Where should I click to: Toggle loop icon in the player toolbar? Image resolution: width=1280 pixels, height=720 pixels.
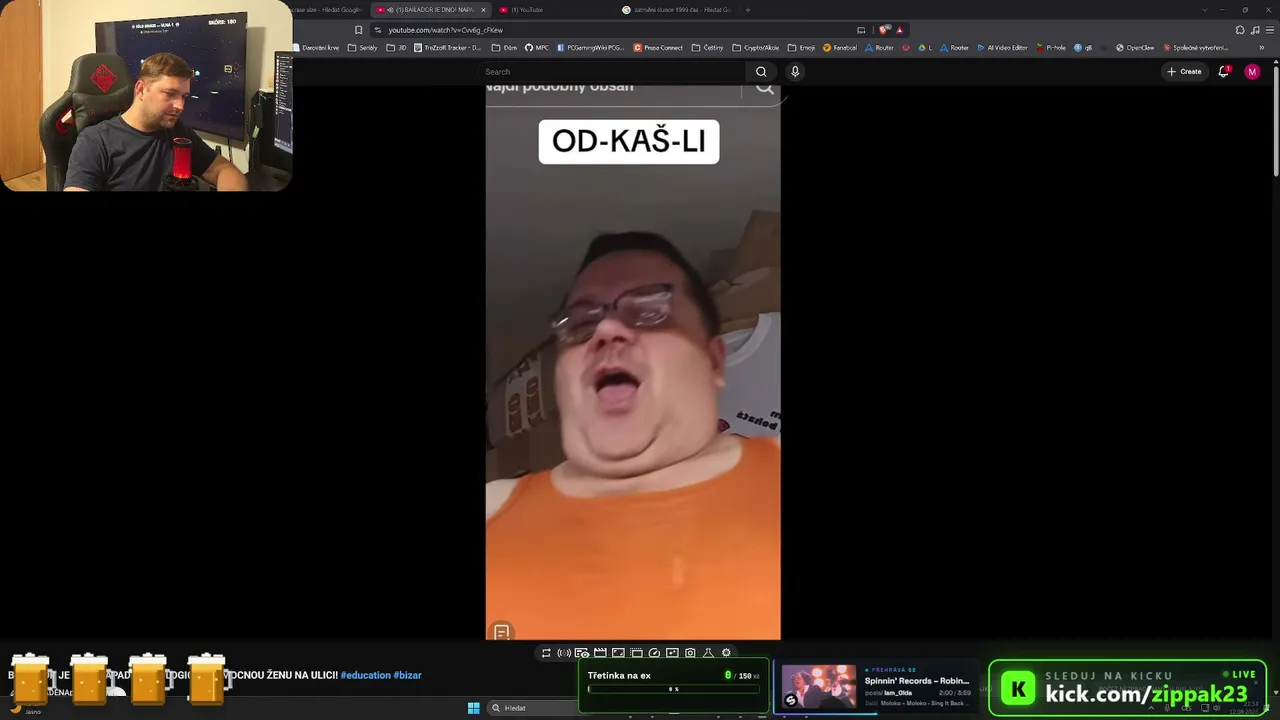point(546,653)
